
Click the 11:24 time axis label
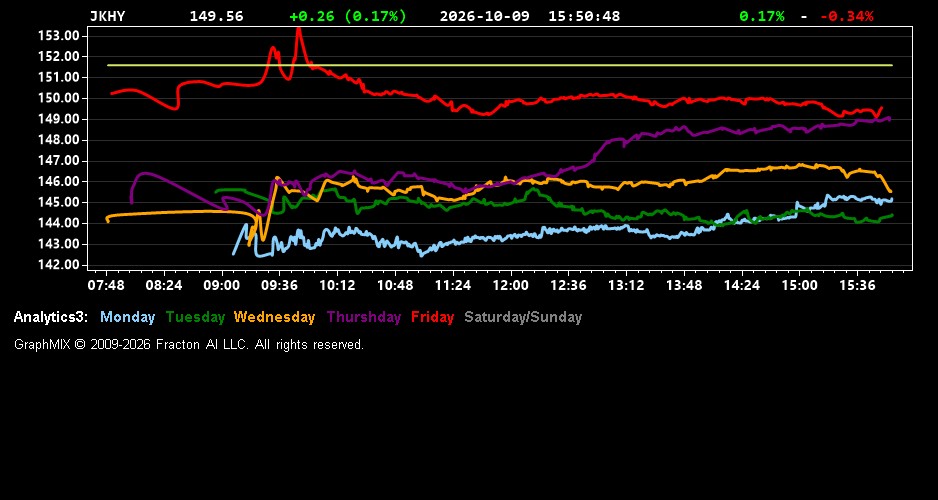point(453,285)
